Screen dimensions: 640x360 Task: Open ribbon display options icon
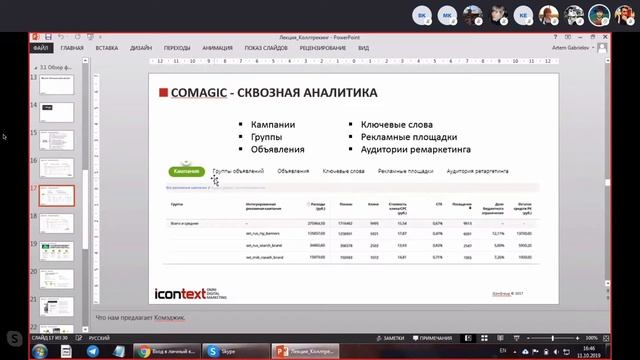568,37
